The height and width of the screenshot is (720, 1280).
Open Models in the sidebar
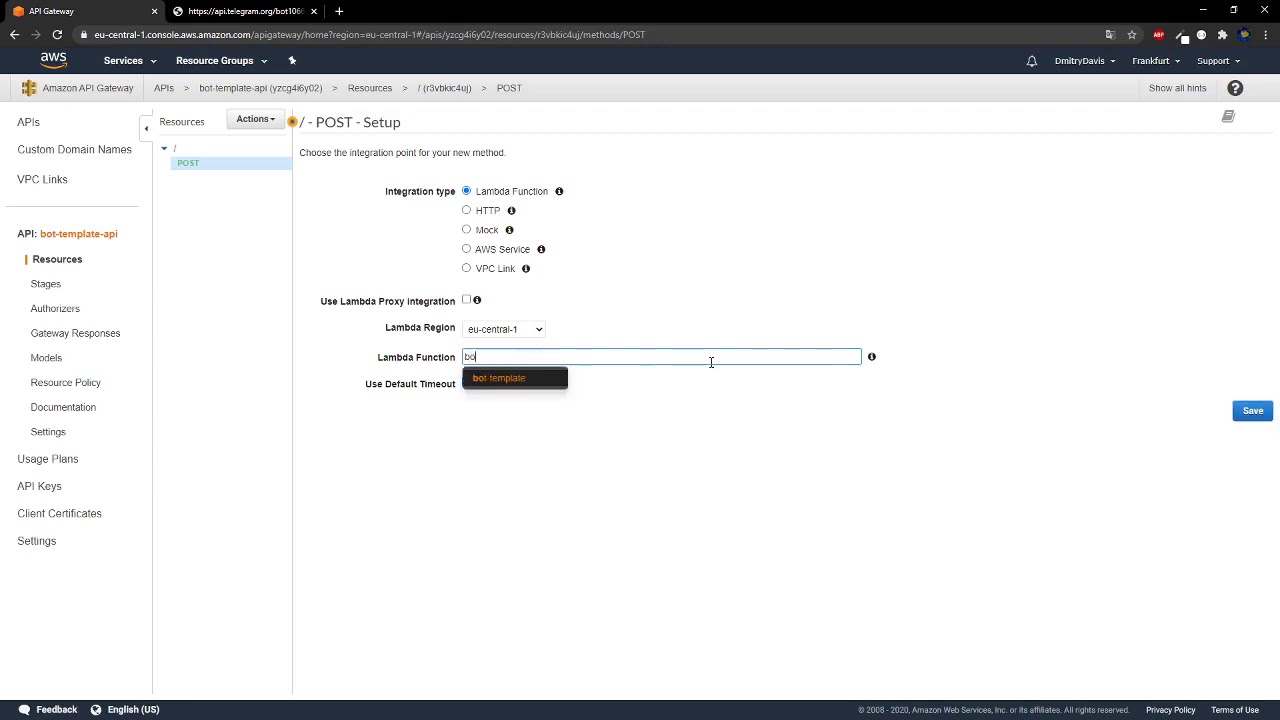[46, 358]
